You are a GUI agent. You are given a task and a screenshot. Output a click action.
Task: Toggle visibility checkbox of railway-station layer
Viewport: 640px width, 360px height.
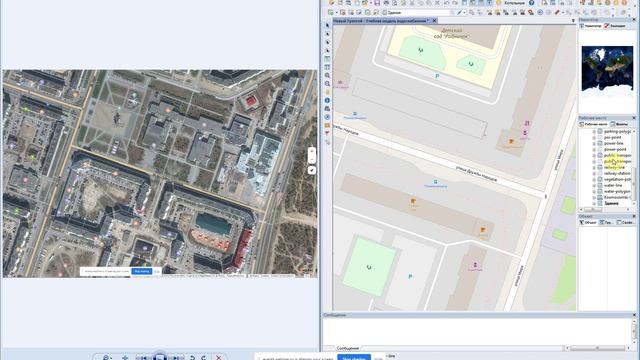tap(600, 173)
